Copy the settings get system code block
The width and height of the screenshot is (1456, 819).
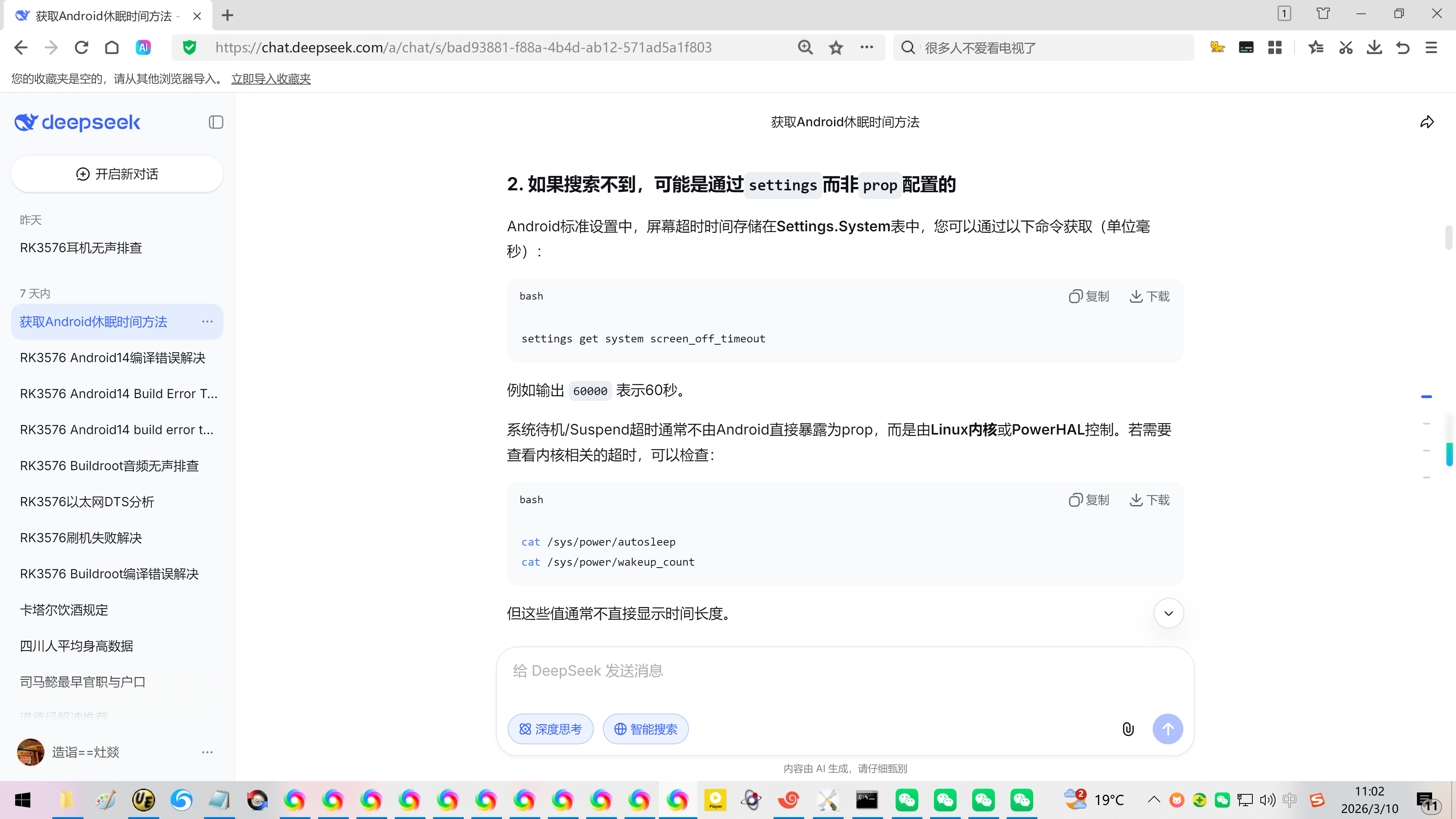(x=1089, y=296)
